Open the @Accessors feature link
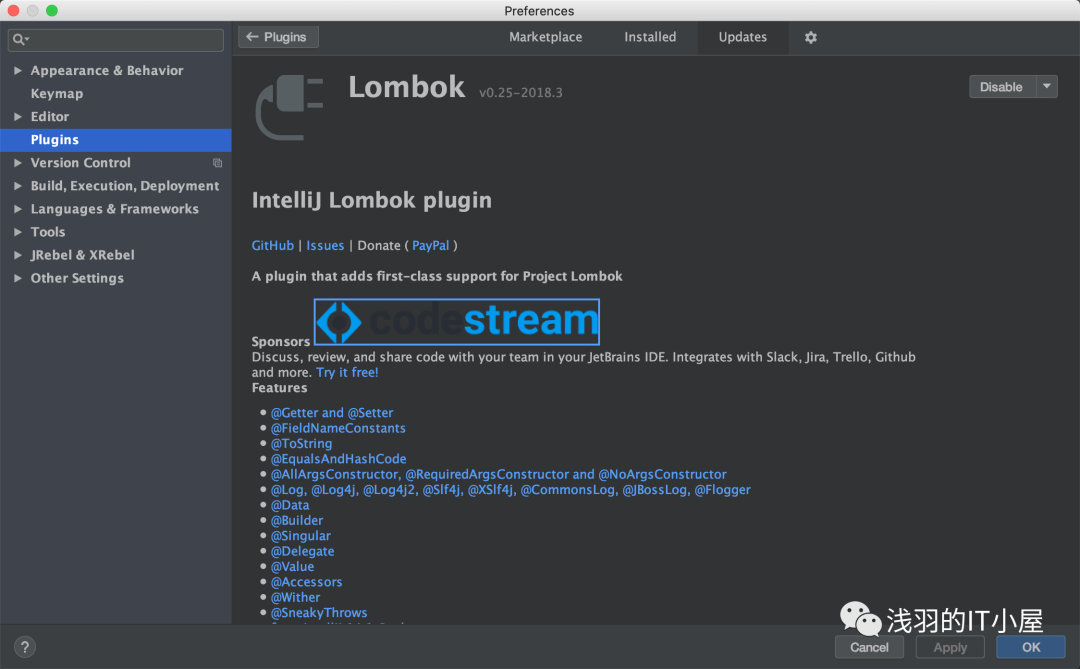Image resolution: width=1080 pixels, height=669 pixels. (x=307, y=582)
